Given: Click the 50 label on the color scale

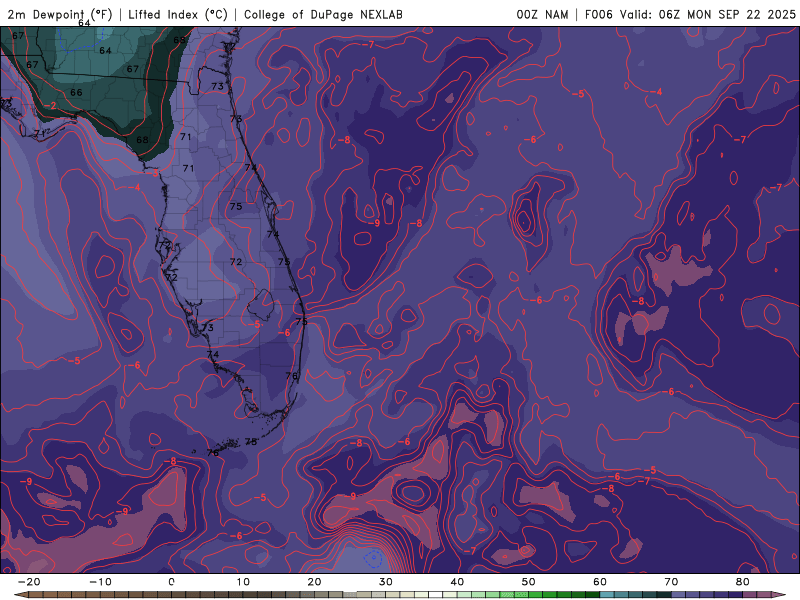Looking at the screenshot, I should (529, 582).
